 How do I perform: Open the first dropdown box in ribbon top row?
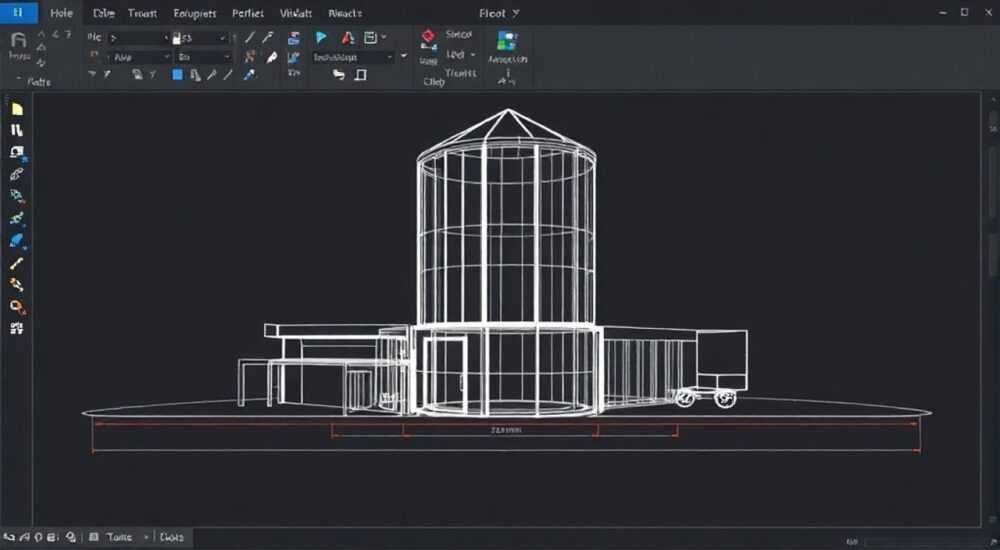click(138, 38)
